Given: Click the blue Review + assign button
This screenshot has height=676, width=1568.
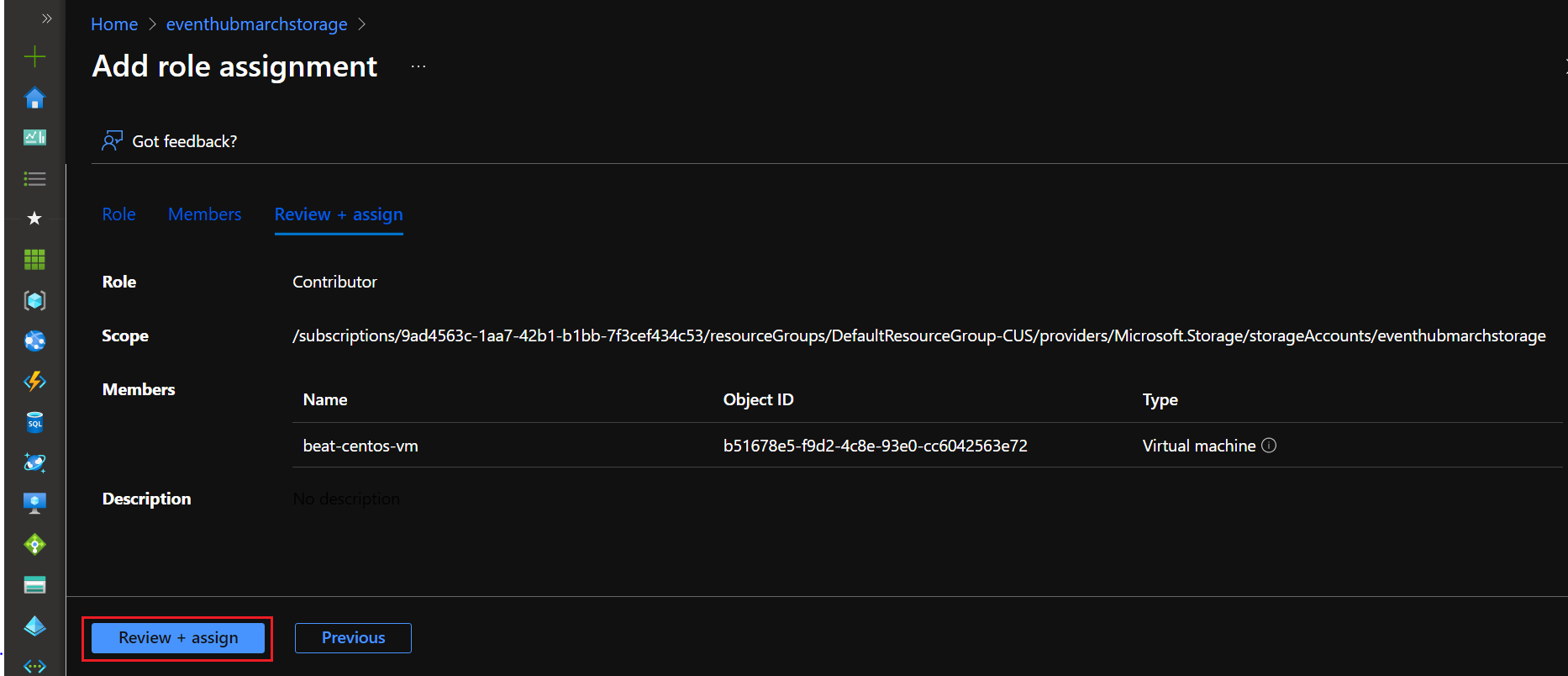Looking at the screenshot, I should point(178,638).
